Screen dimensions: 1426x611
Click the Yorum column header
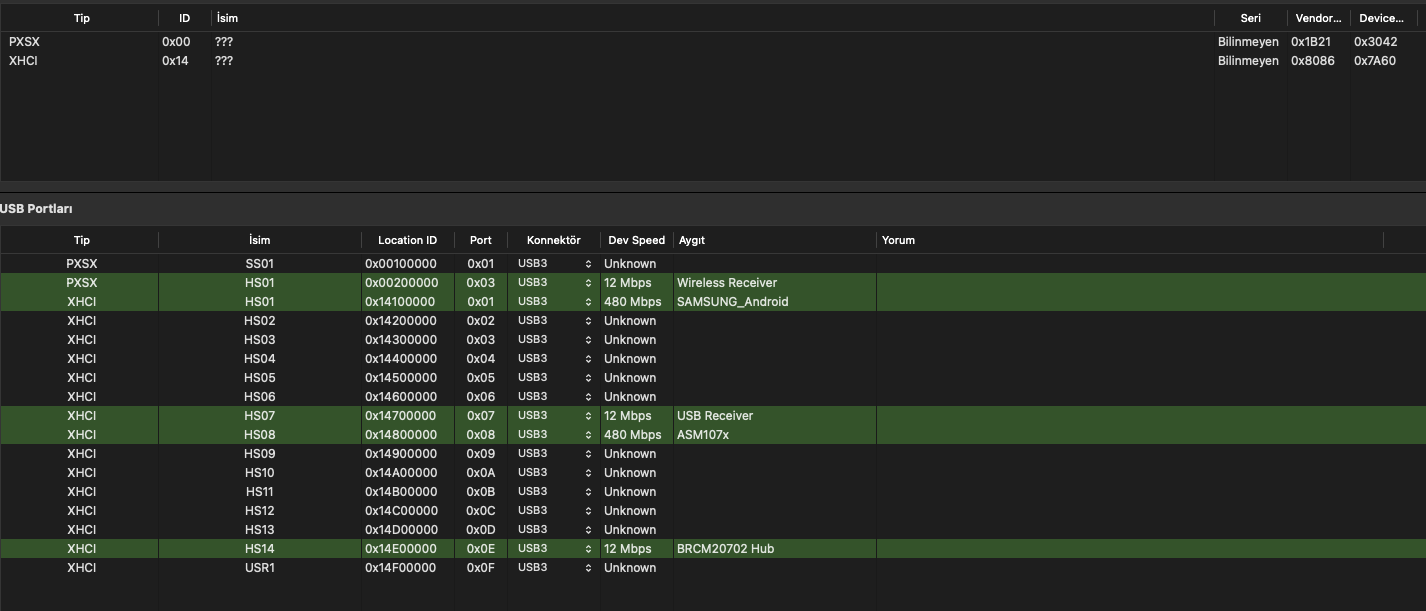tap(898, 240)
